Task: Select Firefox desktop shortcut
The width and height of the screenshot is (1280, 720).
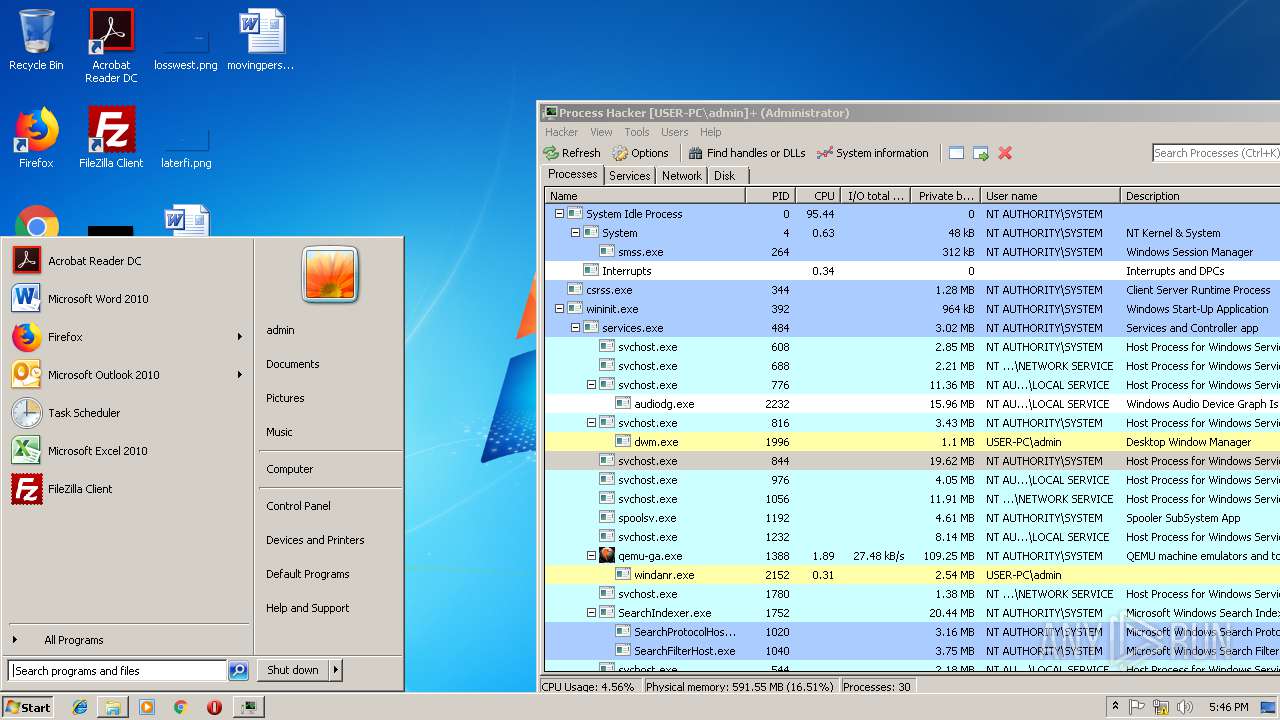Action: (x=36, y=137)
